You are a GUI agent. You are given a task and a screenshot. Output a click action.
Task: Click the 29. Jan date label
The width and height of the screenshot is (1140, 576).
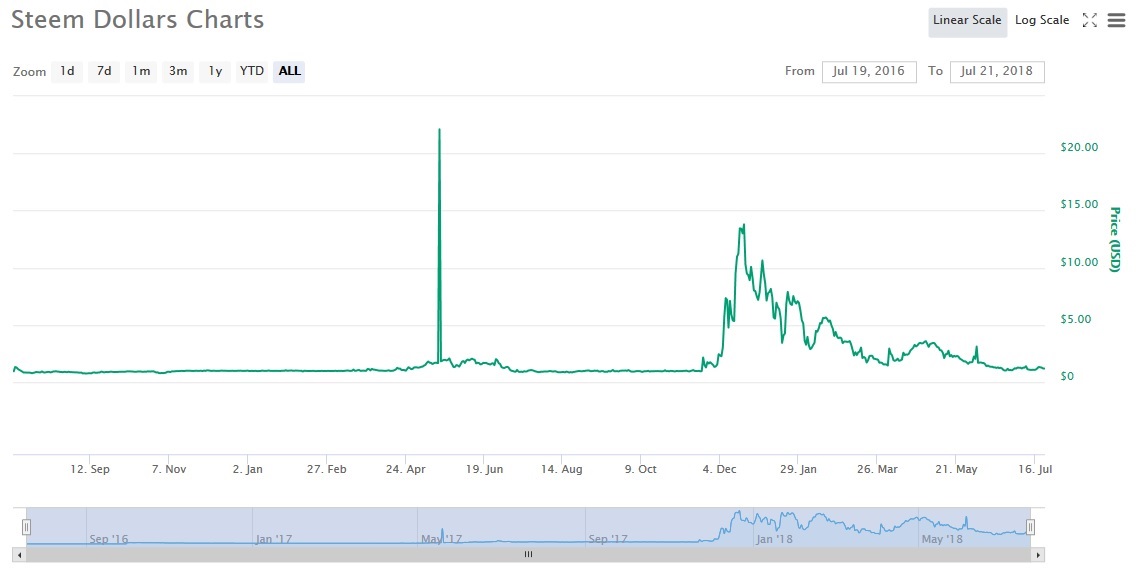tap(798, 469)
